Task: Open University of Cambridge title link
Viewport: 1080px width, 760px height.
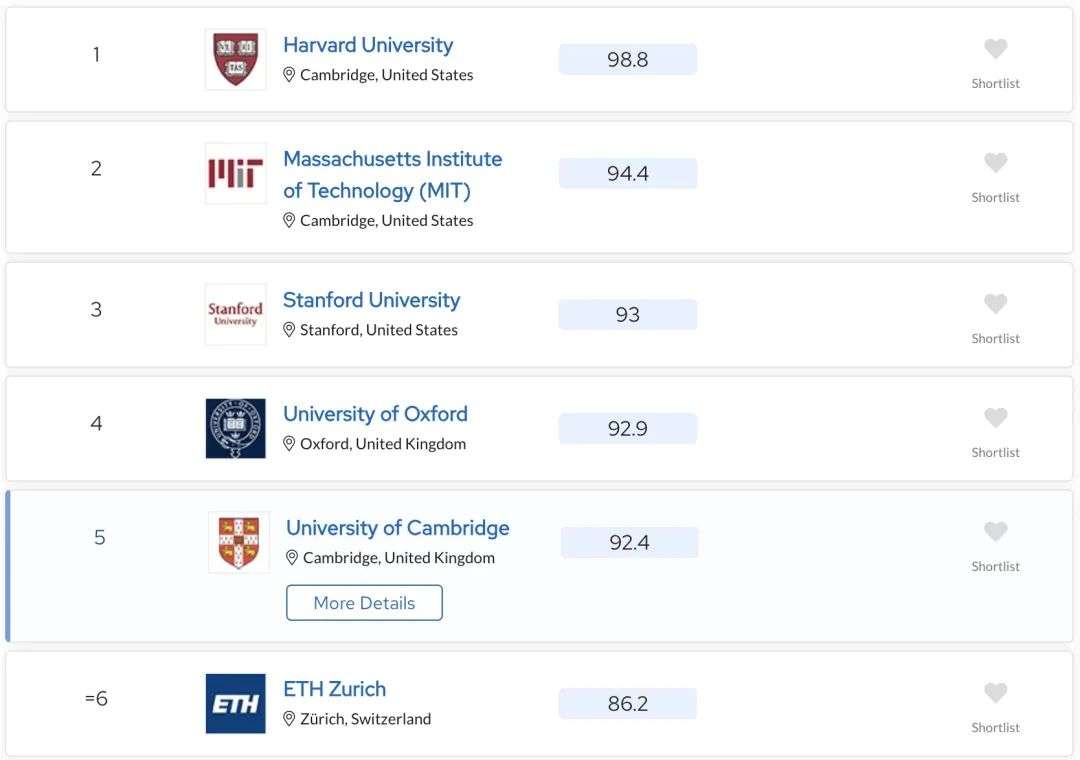Action: (397, 528)
